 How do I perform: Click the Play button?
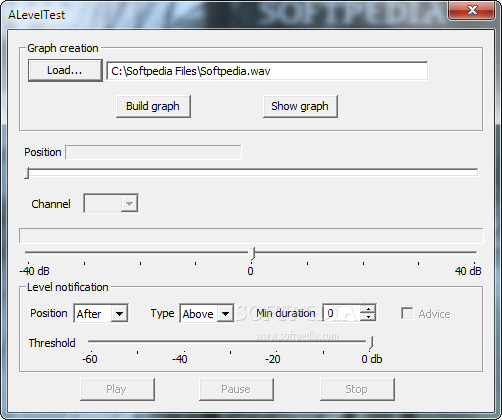point(117,389)
